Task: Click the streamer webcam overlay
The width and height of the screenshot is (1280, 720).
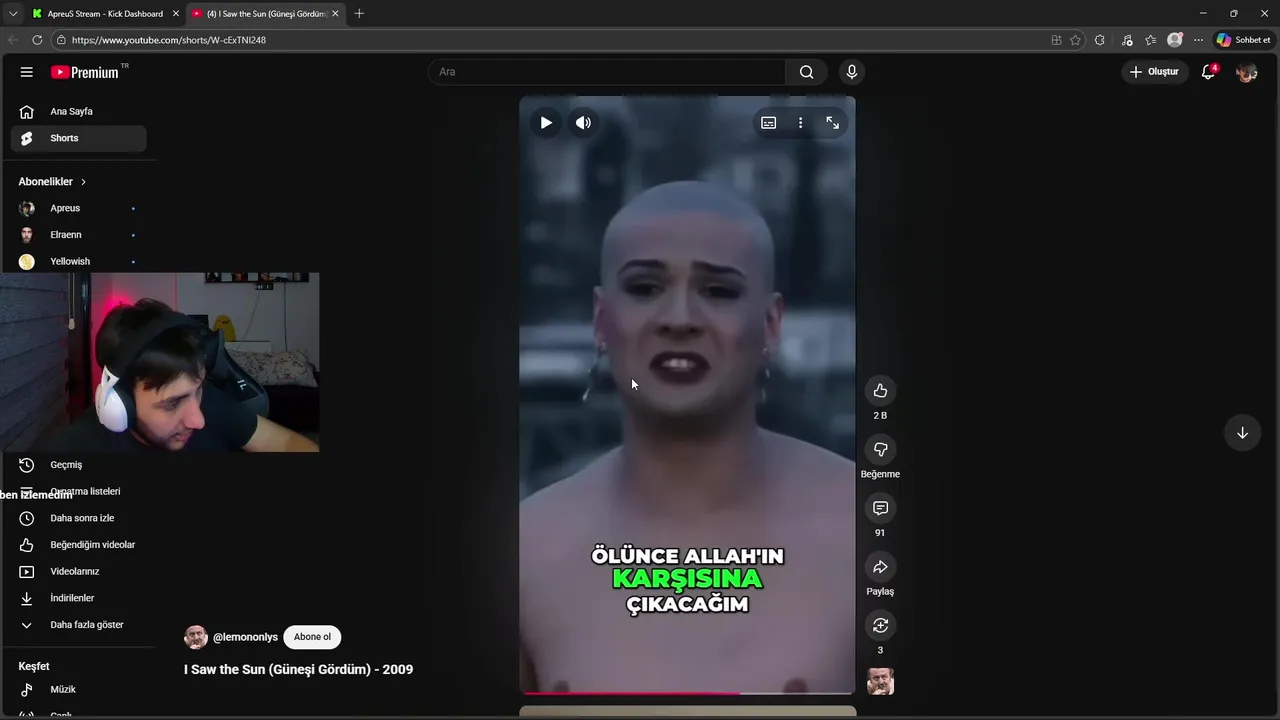Action: pyautogui.click(x=160, y=362)
